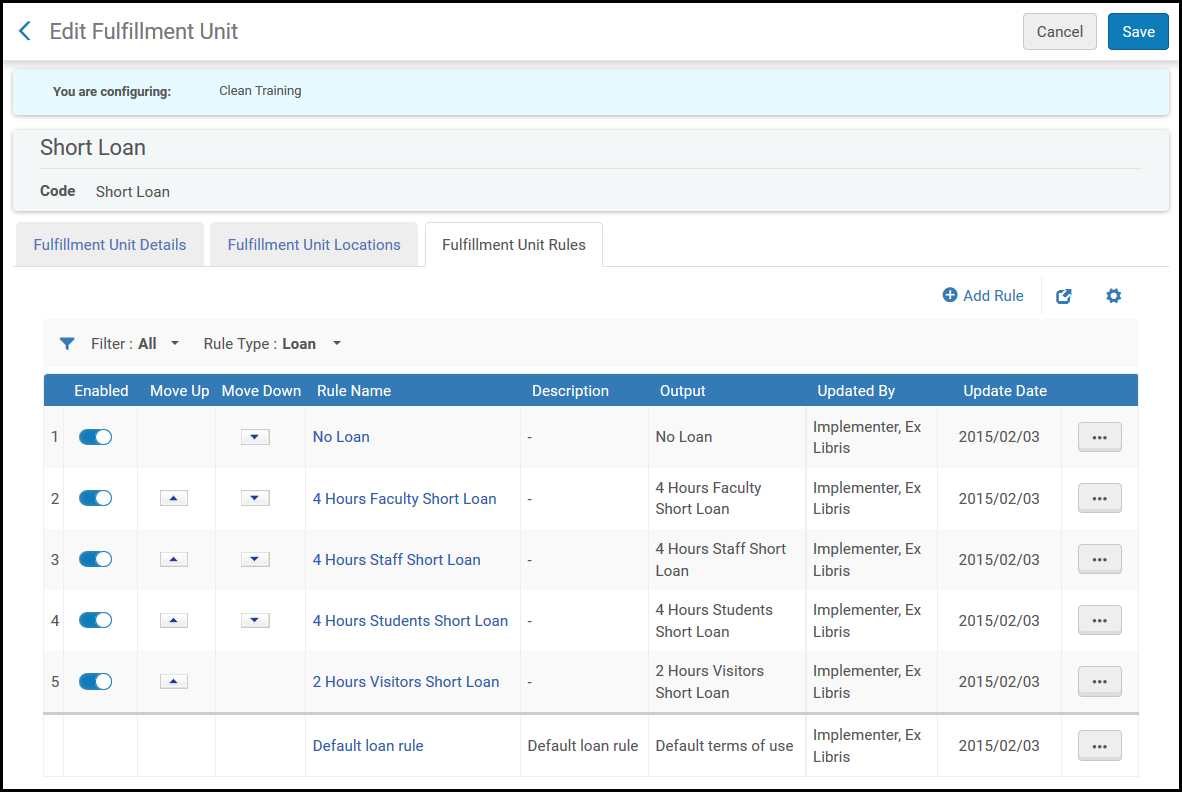The width and height of the screenshot is (1182, 792).
Task: Disable 4 Hours Faculty Short Loan toggle
Action: 95,498
